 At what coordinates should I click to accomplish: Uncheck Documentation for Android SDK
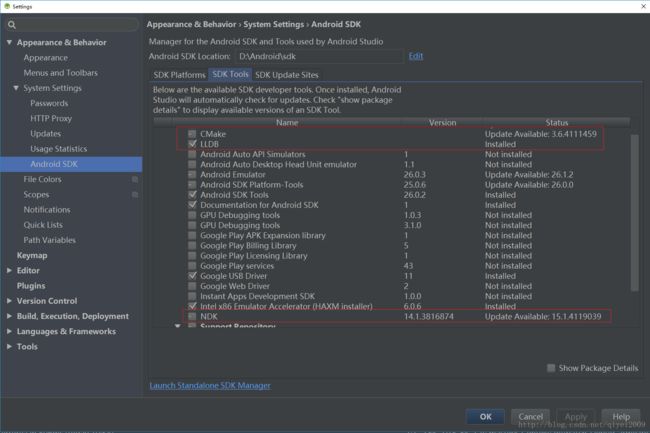point(192,205)
